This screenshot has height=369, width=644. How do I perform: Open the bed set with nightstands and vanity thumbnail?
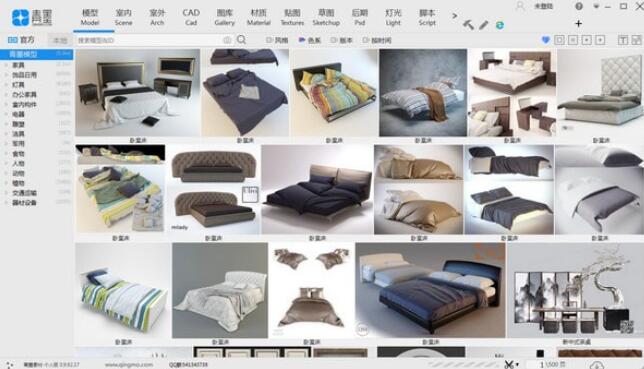(138, 93)
